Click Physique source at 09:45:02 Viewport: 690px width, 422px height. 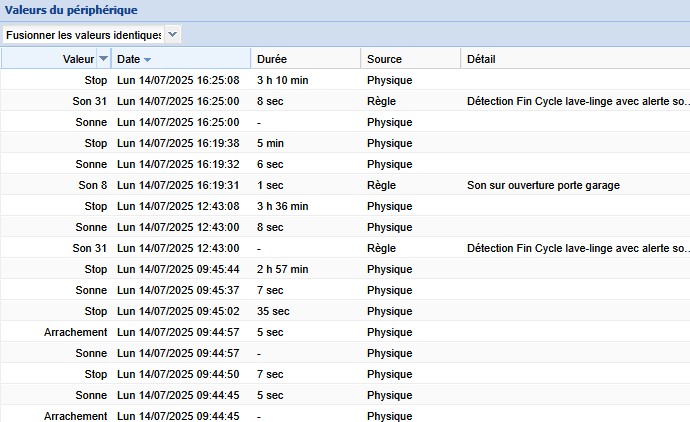[x=389, y=311]
